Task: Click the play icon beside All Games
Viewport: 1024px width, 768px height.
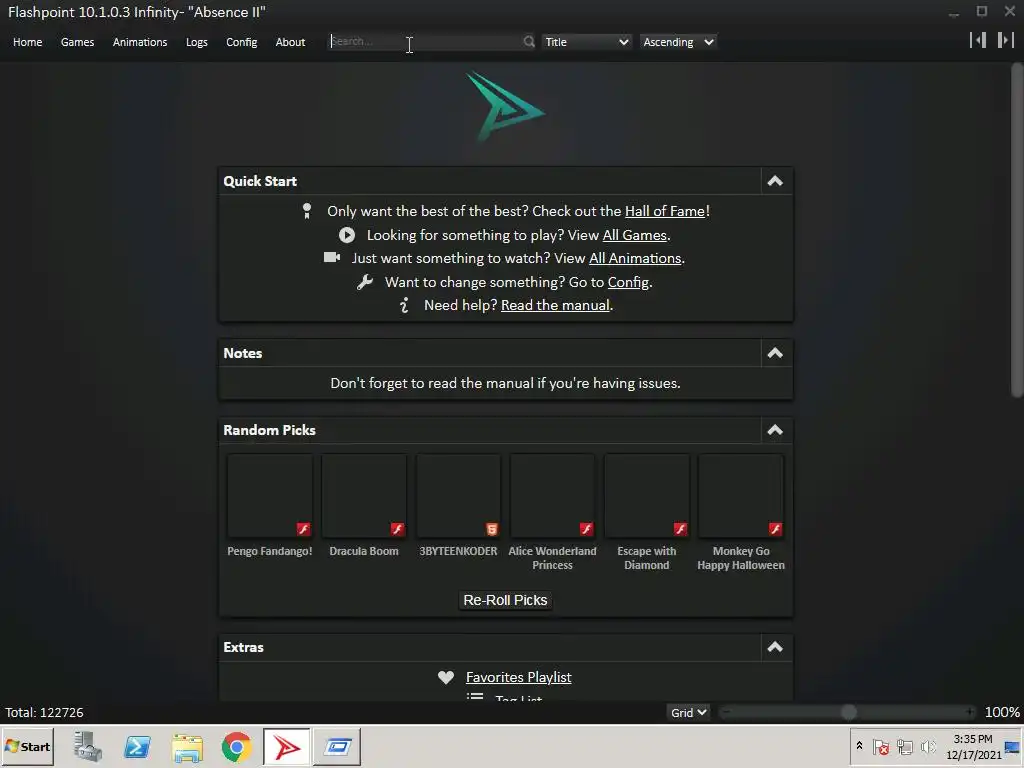Action: coord(347,235)
